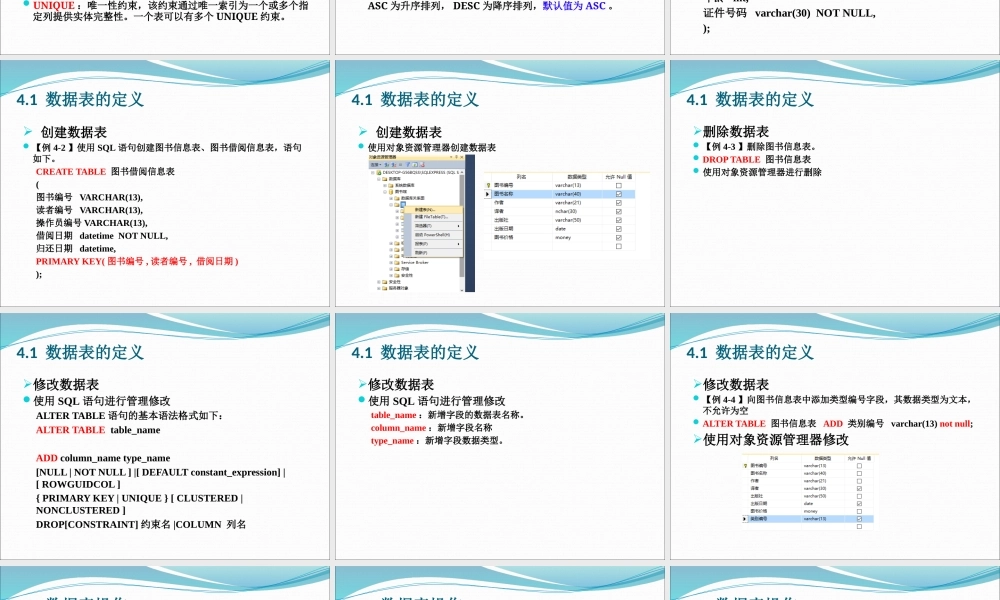Select the slide with ALTER TABLE syntax format
This screenshot has height=600, width=1000.
(165, 436)
